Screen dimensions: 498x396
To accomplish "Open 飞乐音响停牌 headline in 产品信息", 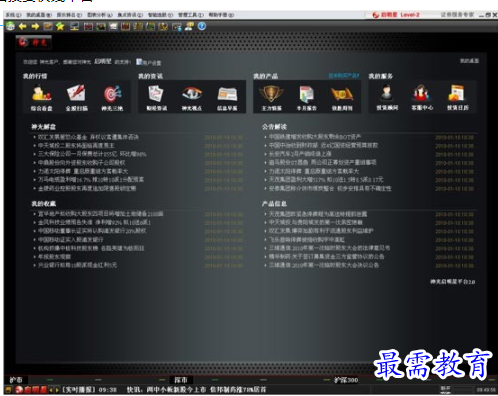I will click(x=307, y=240).
